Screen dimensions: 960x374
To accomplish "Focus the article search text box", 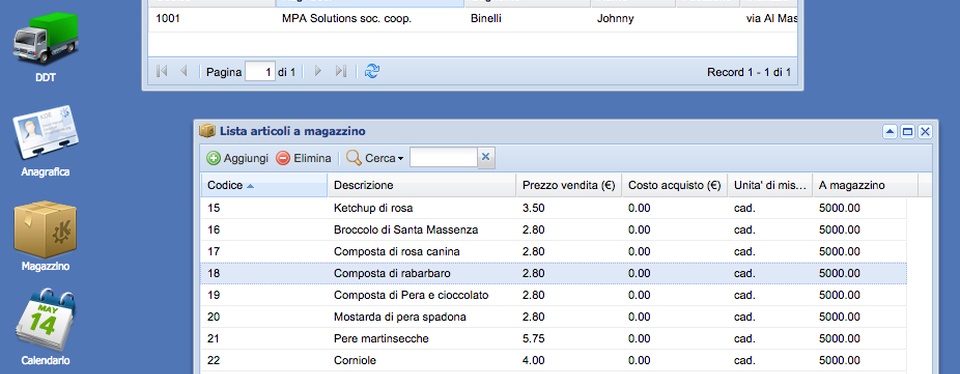I will pyautogui.click(x=443, y=158).
